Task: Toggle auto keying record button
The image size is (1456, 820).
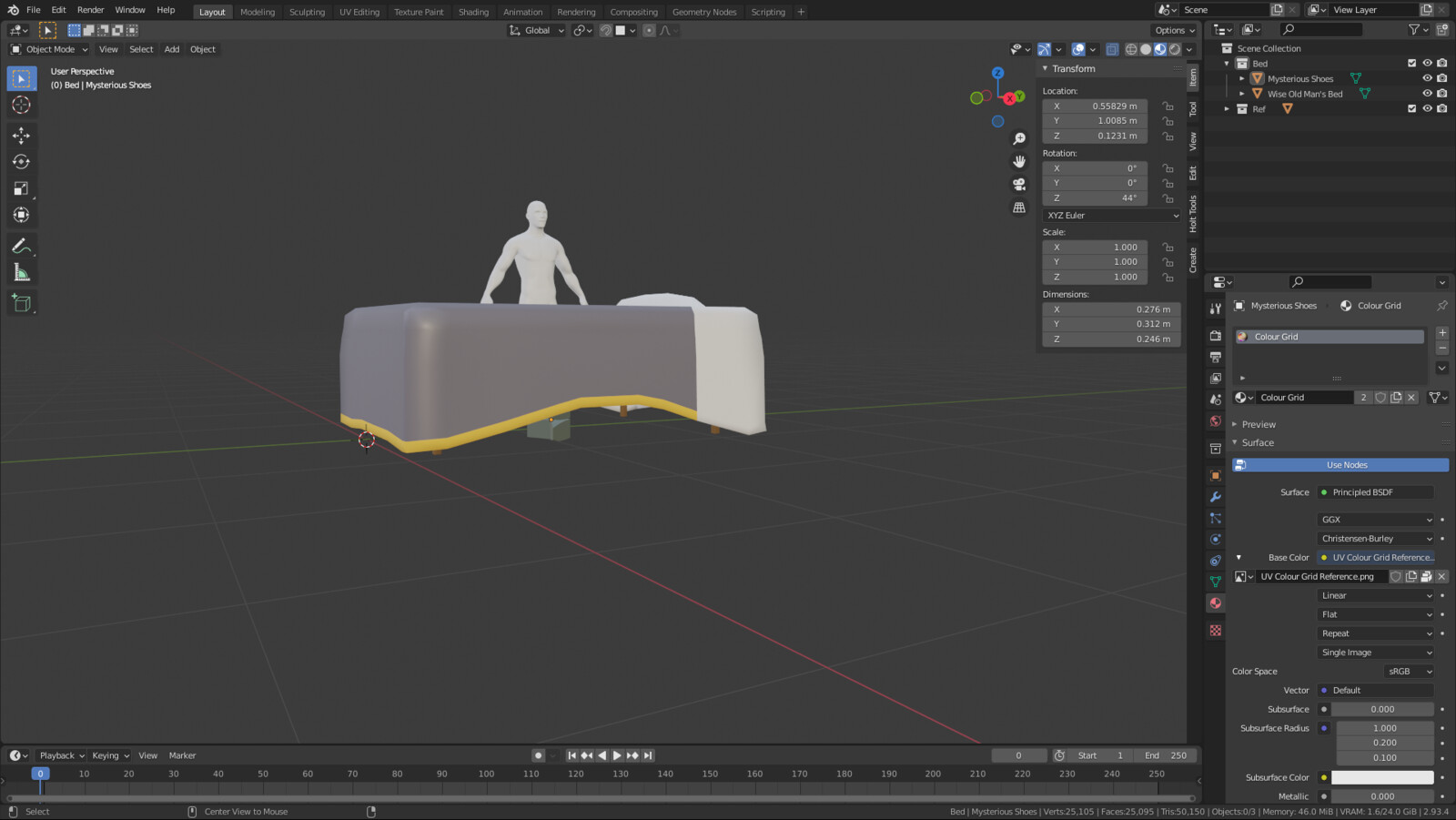Action: [538, 755]
